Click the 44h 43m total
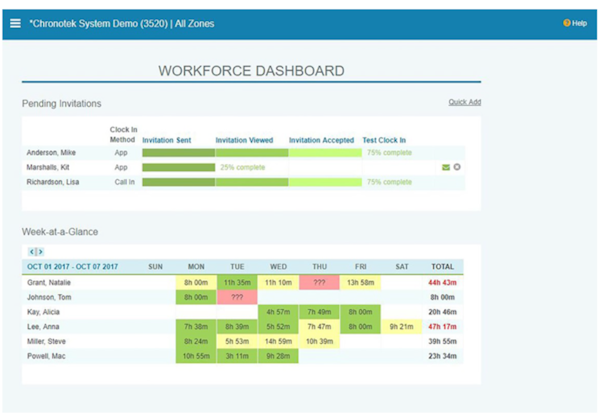 442,283
